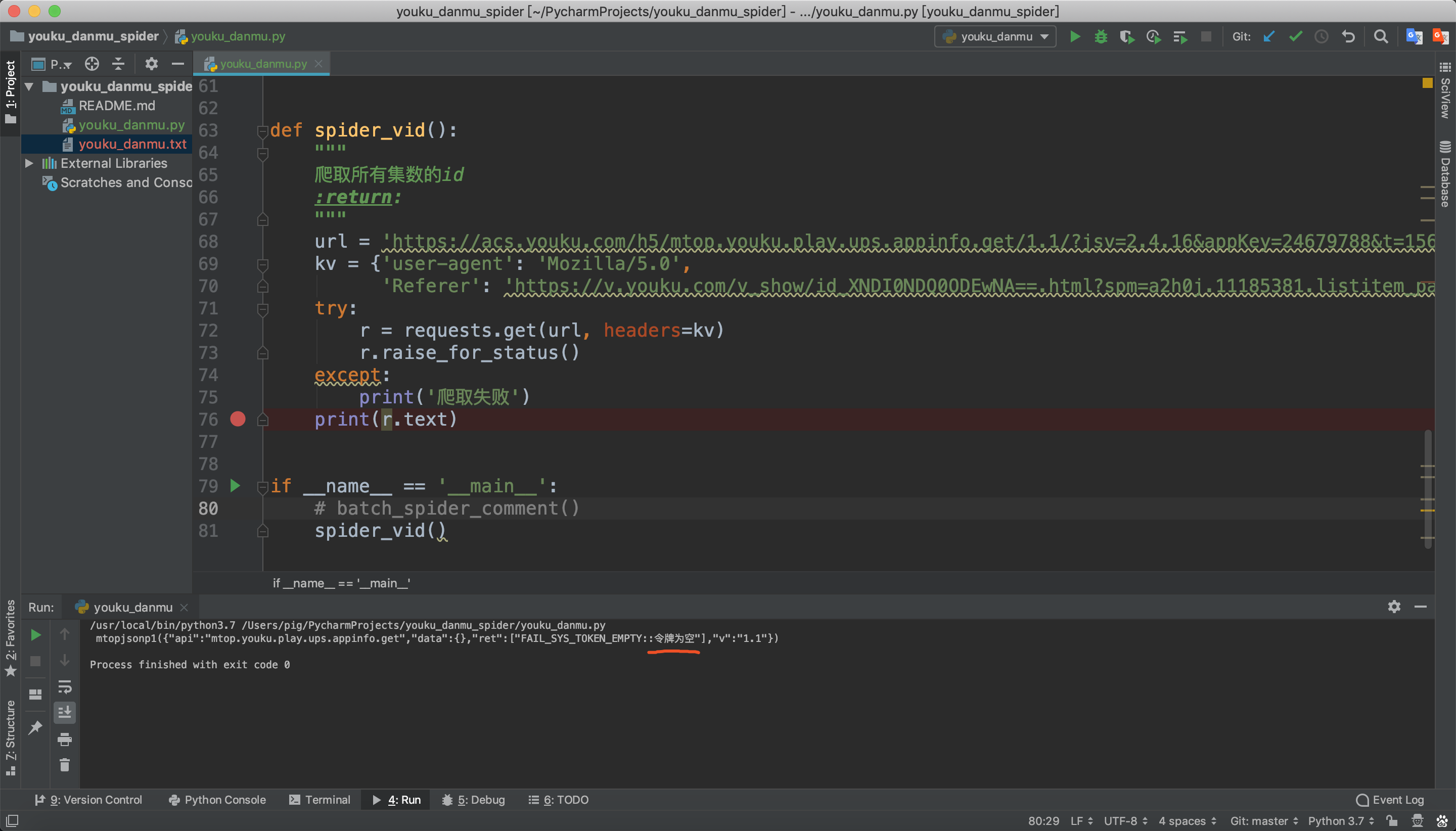The image size is (1456, 831).
Task: Click the Debug button in toolbar
Action: coord(1100,36)
